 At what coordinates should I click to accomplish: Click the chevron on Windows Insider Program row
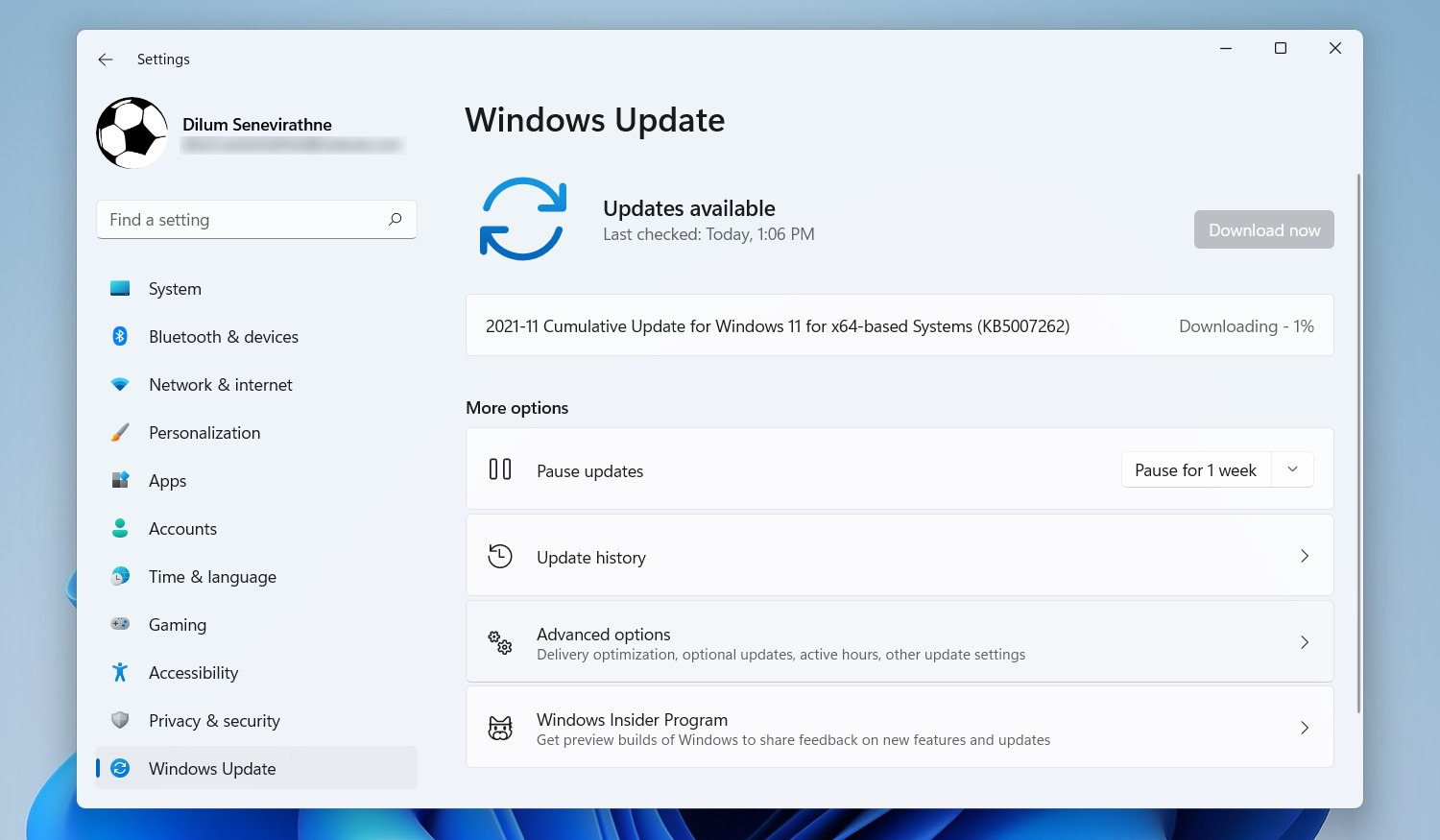click(1305, 728)
